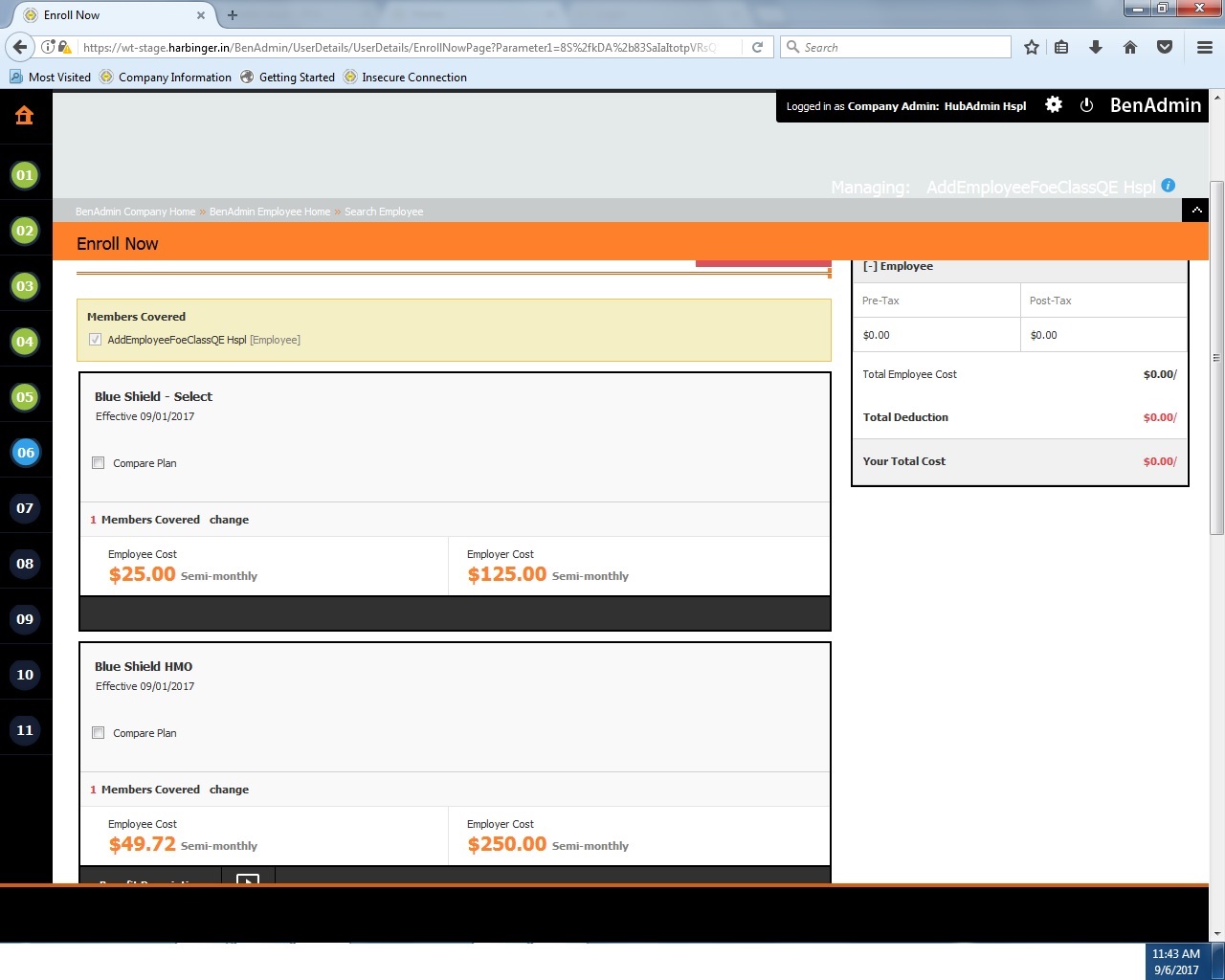Click the Total Deduction row label

click(x=905, y=417)
